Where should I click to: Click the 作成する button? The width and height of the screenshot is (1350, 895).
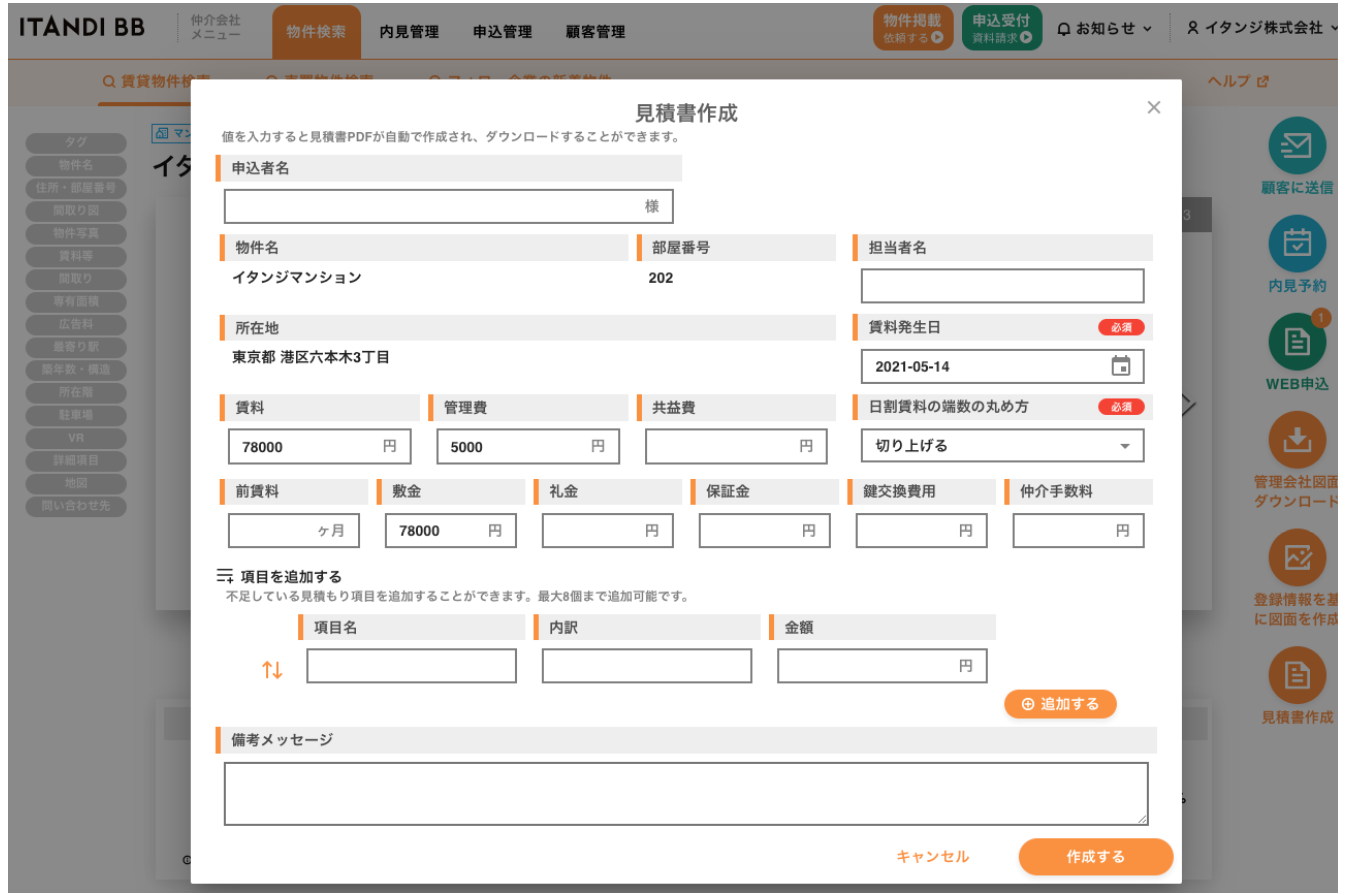1095,857
